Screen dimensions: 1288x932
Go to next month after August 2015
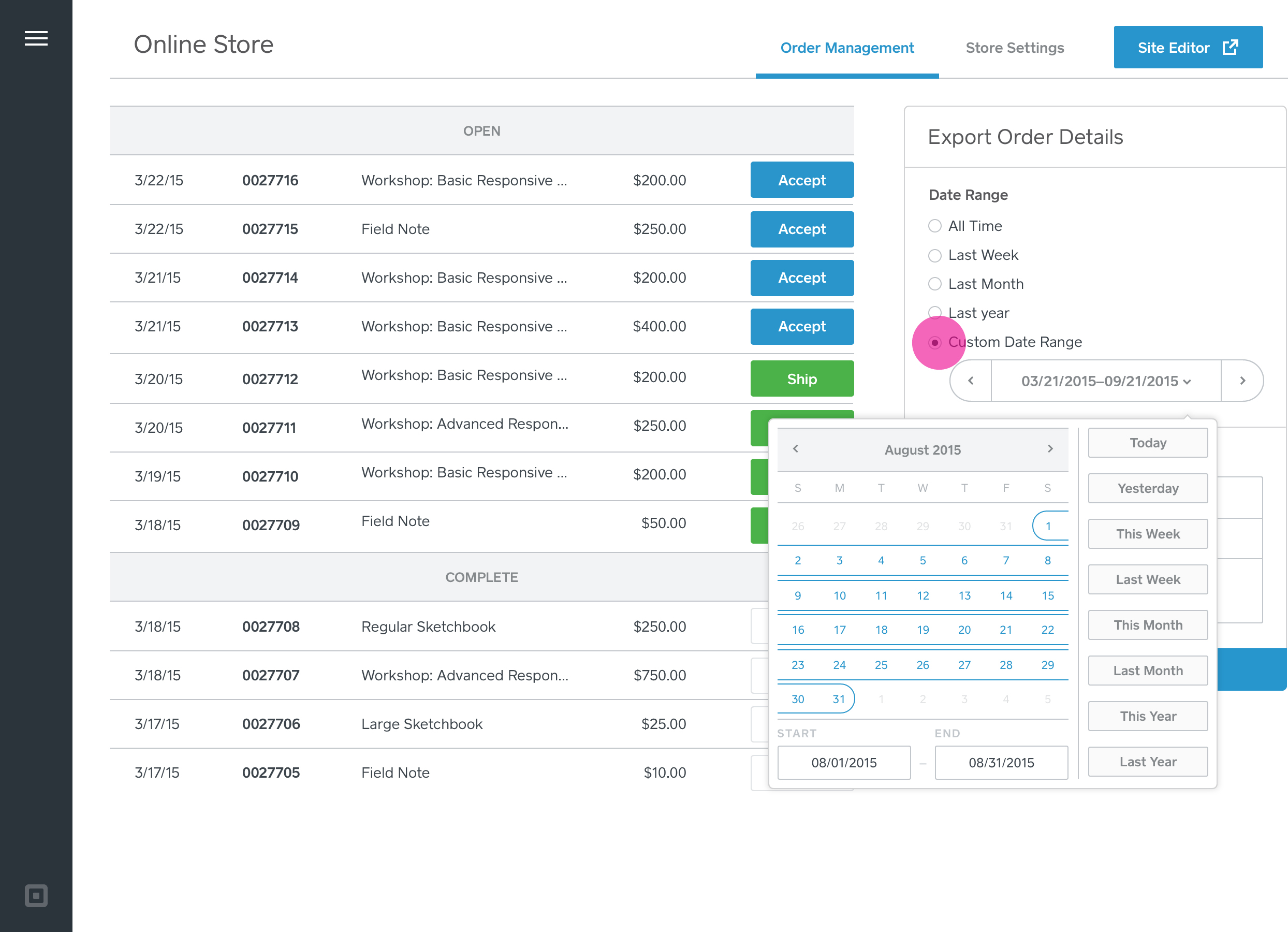click(1050, 449)
